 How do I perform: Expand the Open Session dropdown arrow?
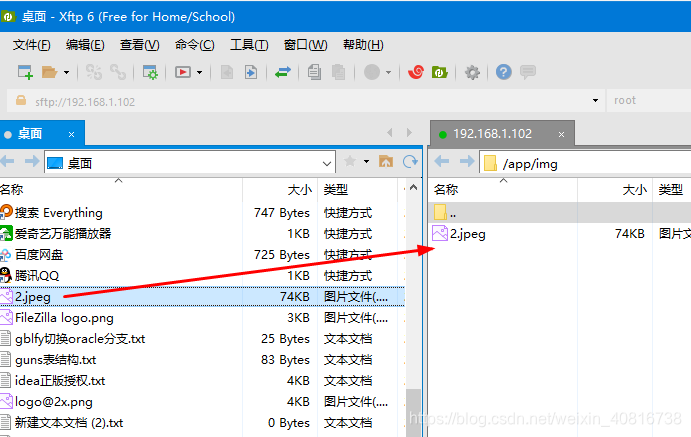click(67, 72)
